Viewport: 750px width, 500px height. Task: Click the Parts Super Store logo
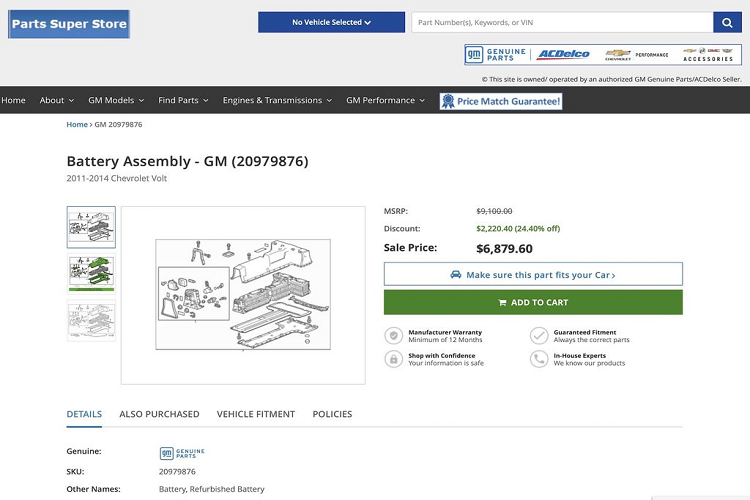(69, 24)
